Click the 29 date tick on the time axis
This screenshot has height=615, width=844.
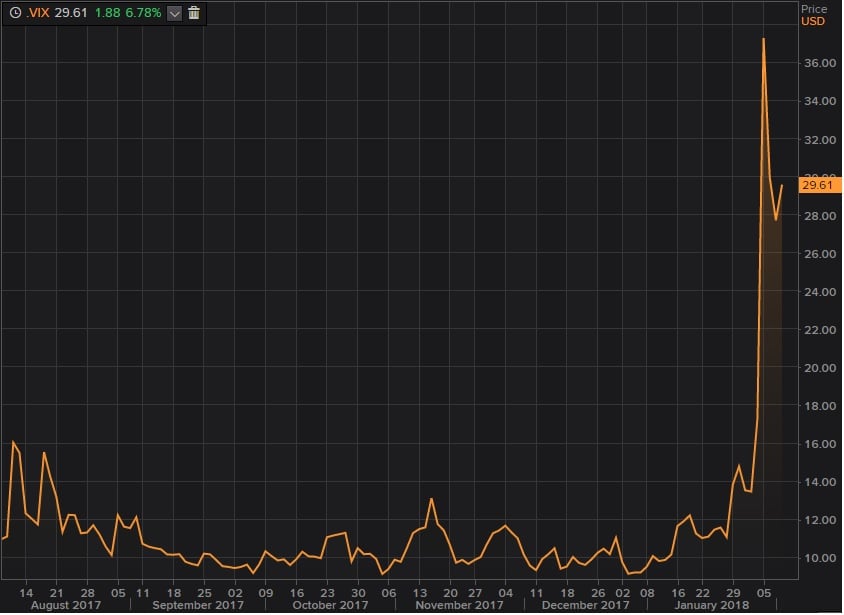[x=733, y=593]
